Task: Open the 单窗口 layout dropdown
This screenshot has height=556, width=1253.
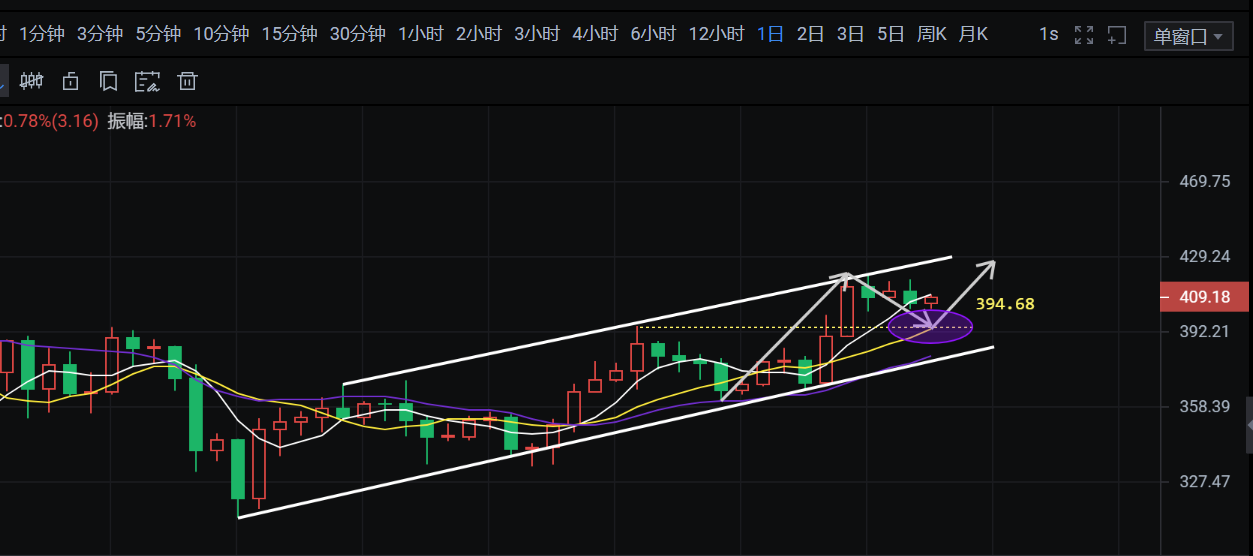Action: tap(1188, 36)
